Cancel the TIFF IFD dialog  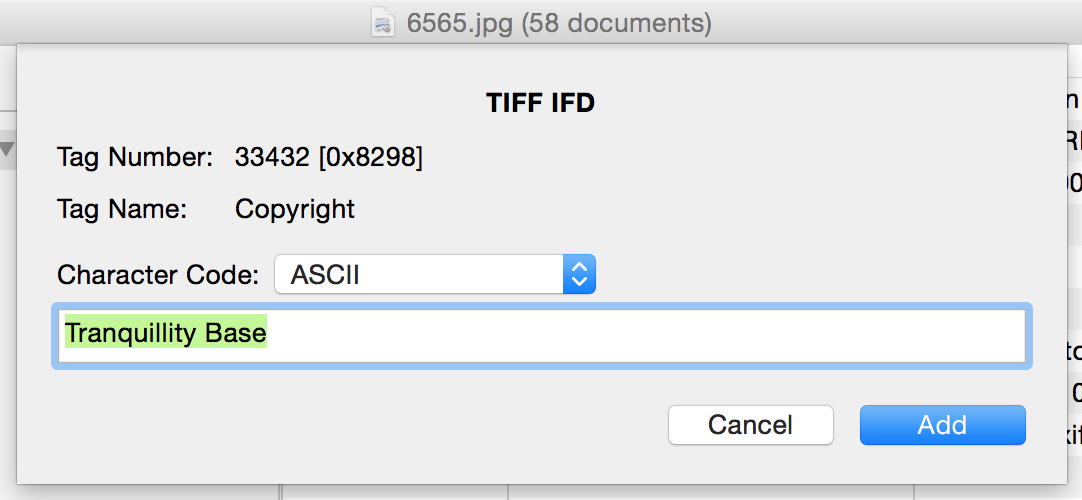750,425
